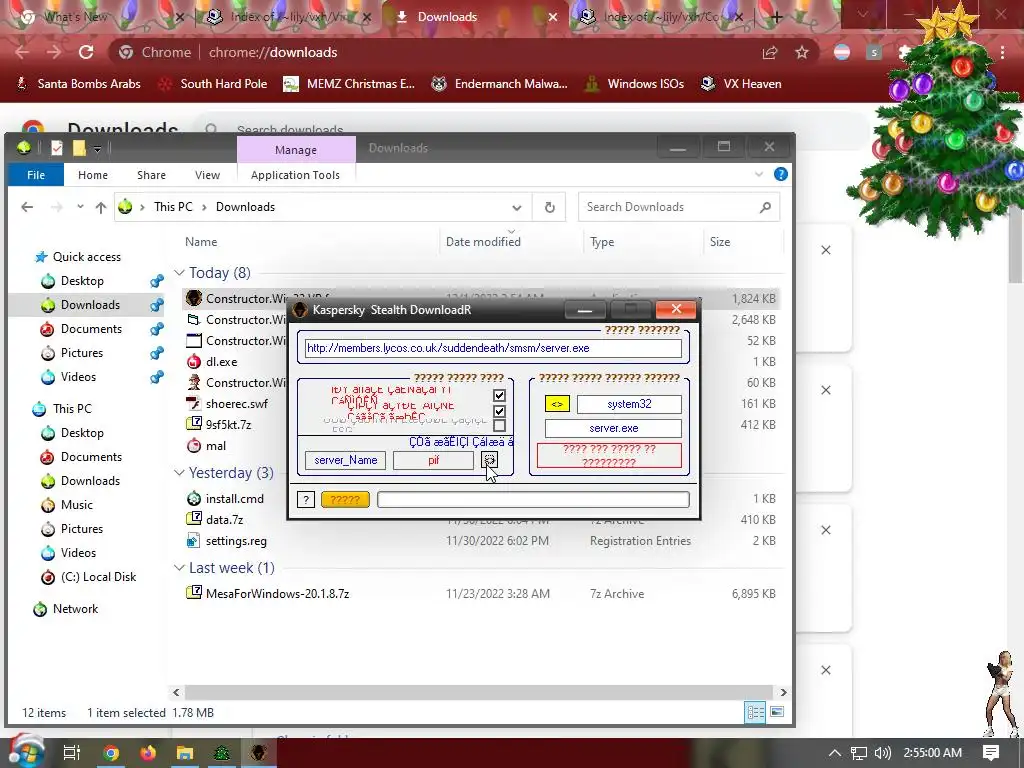Click the server_Name button

(x=345, y=460)
